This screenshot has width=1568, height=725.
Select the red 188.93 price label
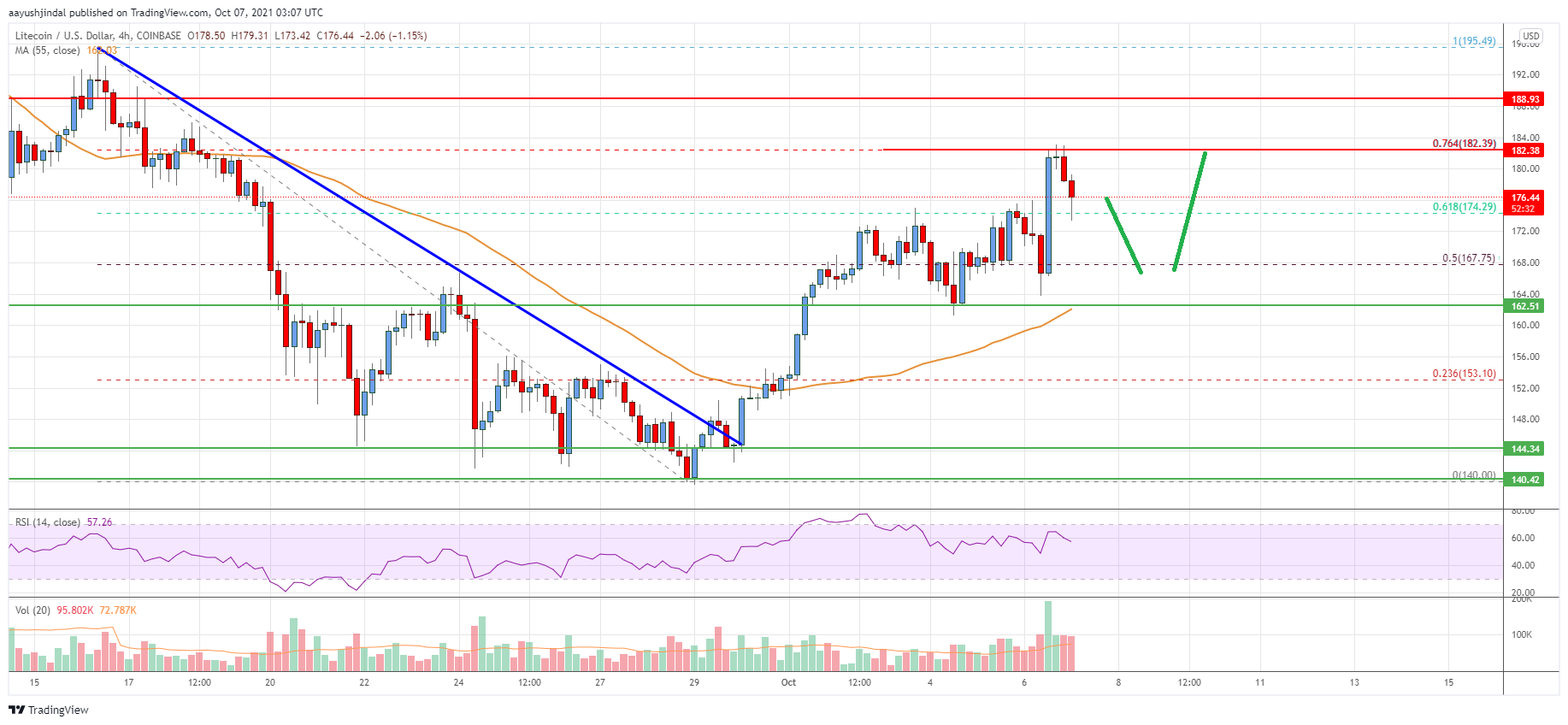point(1525,99)
